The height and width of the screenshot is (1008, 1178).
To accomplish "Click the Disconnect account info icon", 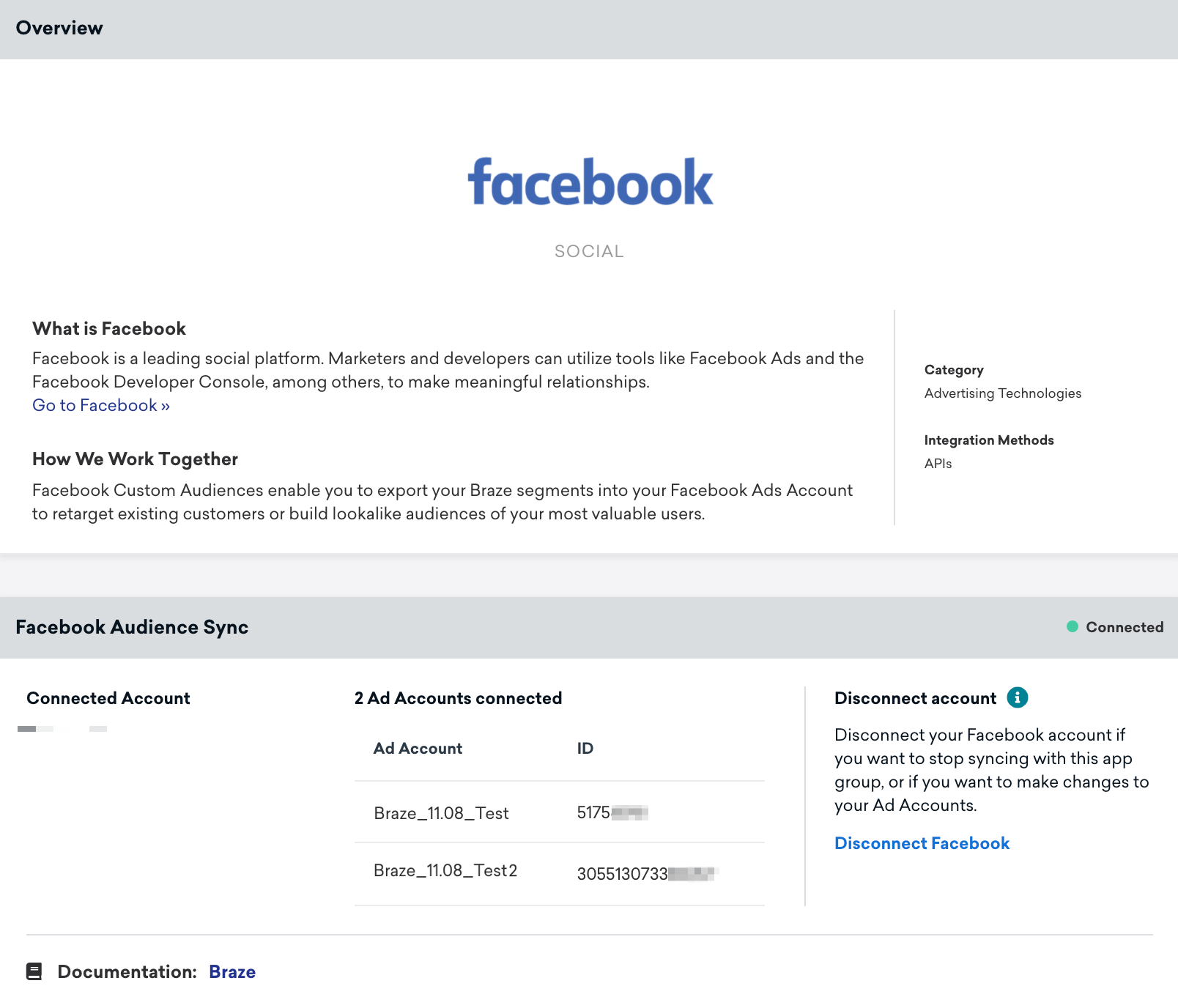I will pos(1017,697).
